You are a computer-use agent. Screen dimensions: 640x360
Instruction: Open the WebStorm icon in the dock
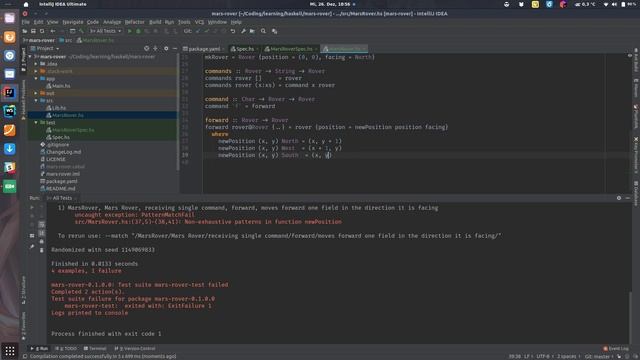9,111
